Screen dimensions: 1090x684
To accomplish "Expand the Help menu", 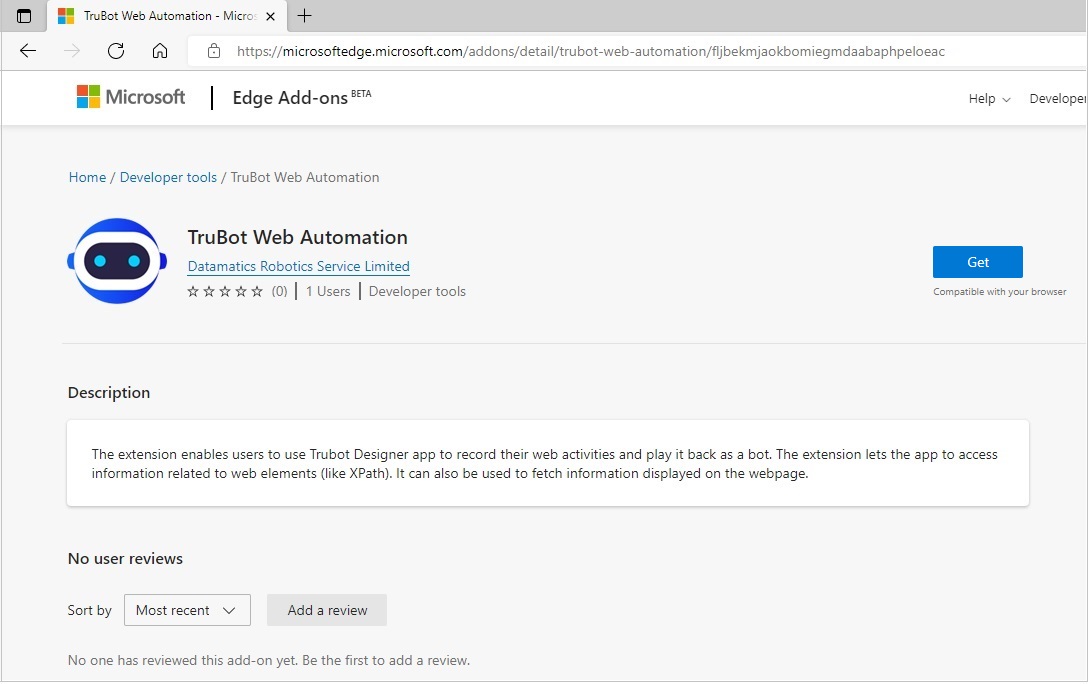I will [x=989, y=99].
